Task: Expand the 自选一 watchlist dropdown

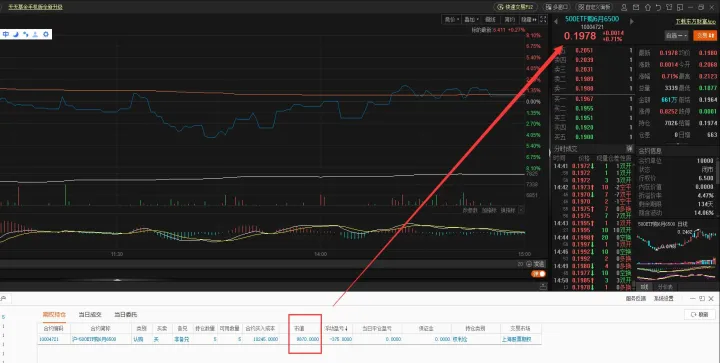Action: coord(676,35)
